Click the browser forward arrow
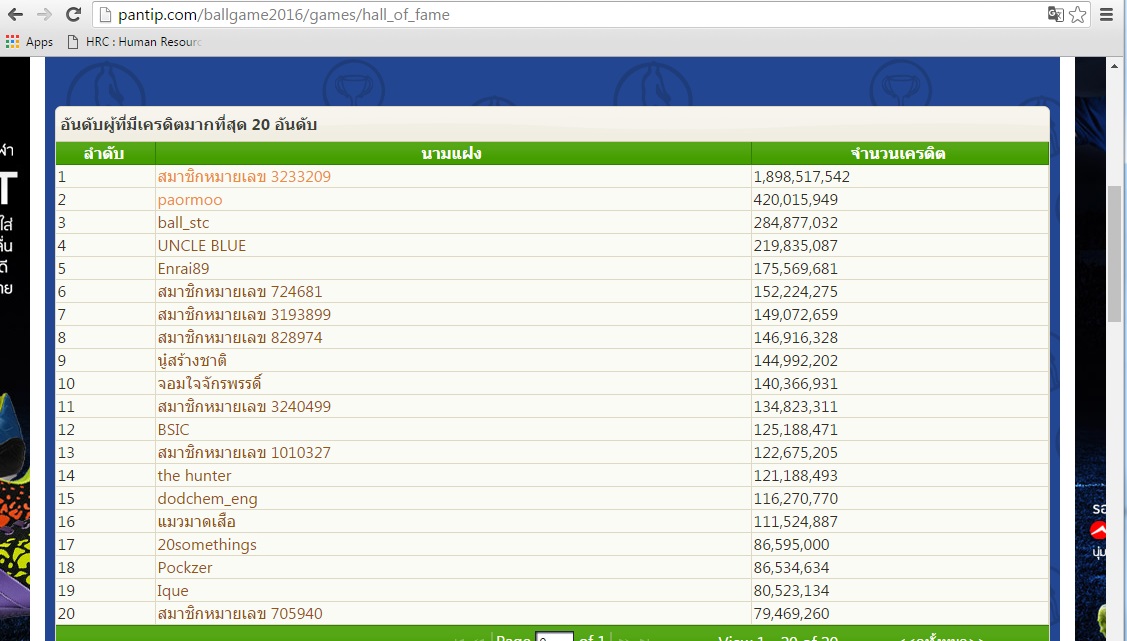The height and width of the screenshot is (641, 1127). point(44,14)
